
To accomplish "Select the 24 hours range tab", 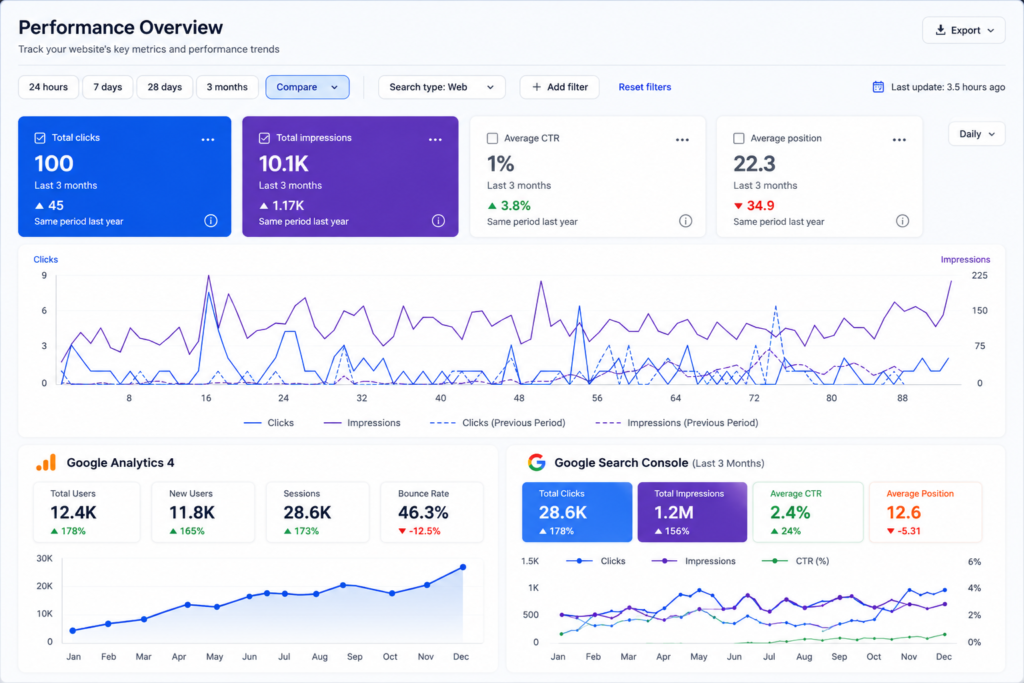I will coord(48,87).
